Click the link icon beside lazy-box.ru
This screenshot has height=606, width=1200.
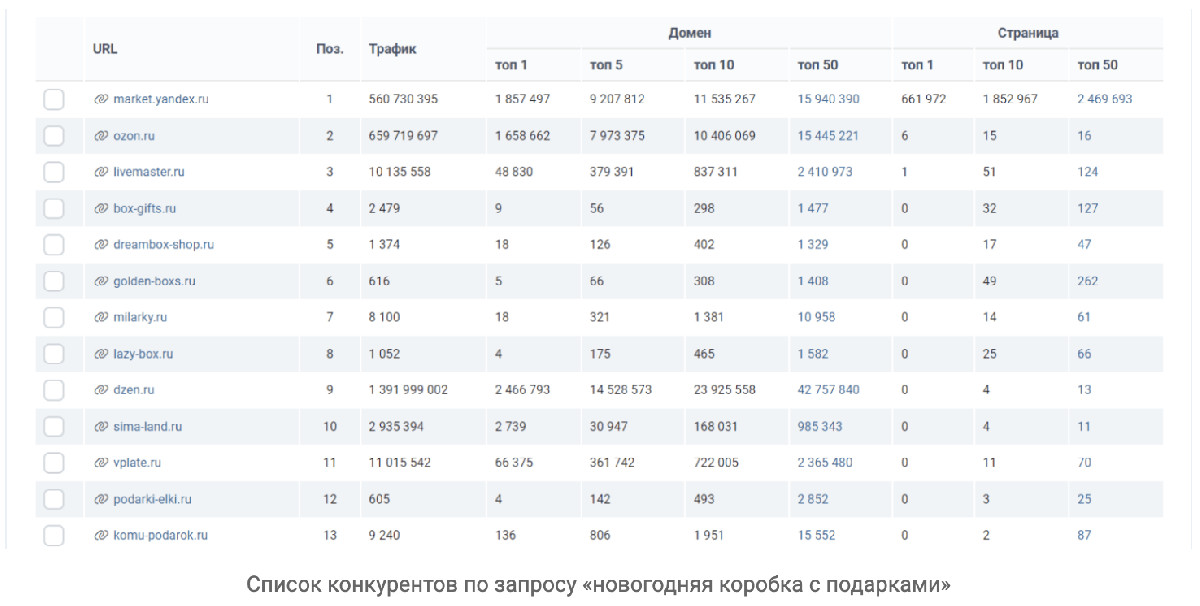(x=101, y=354)
